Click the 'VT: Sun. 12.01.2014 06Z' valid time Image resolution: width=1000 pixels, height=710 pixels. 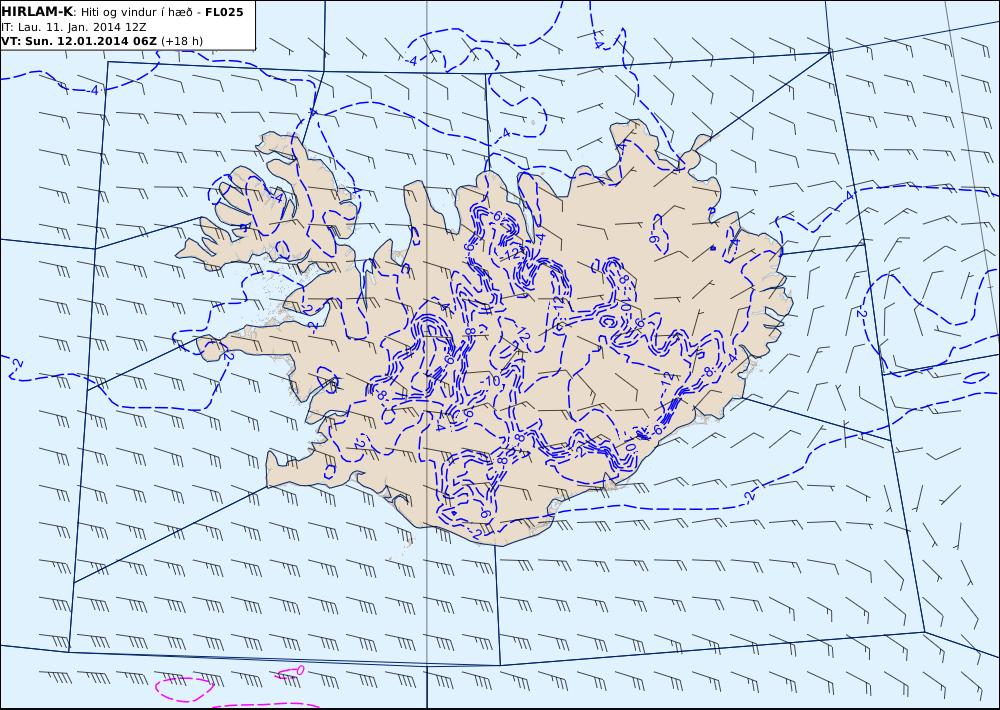(x=79, y=41)
